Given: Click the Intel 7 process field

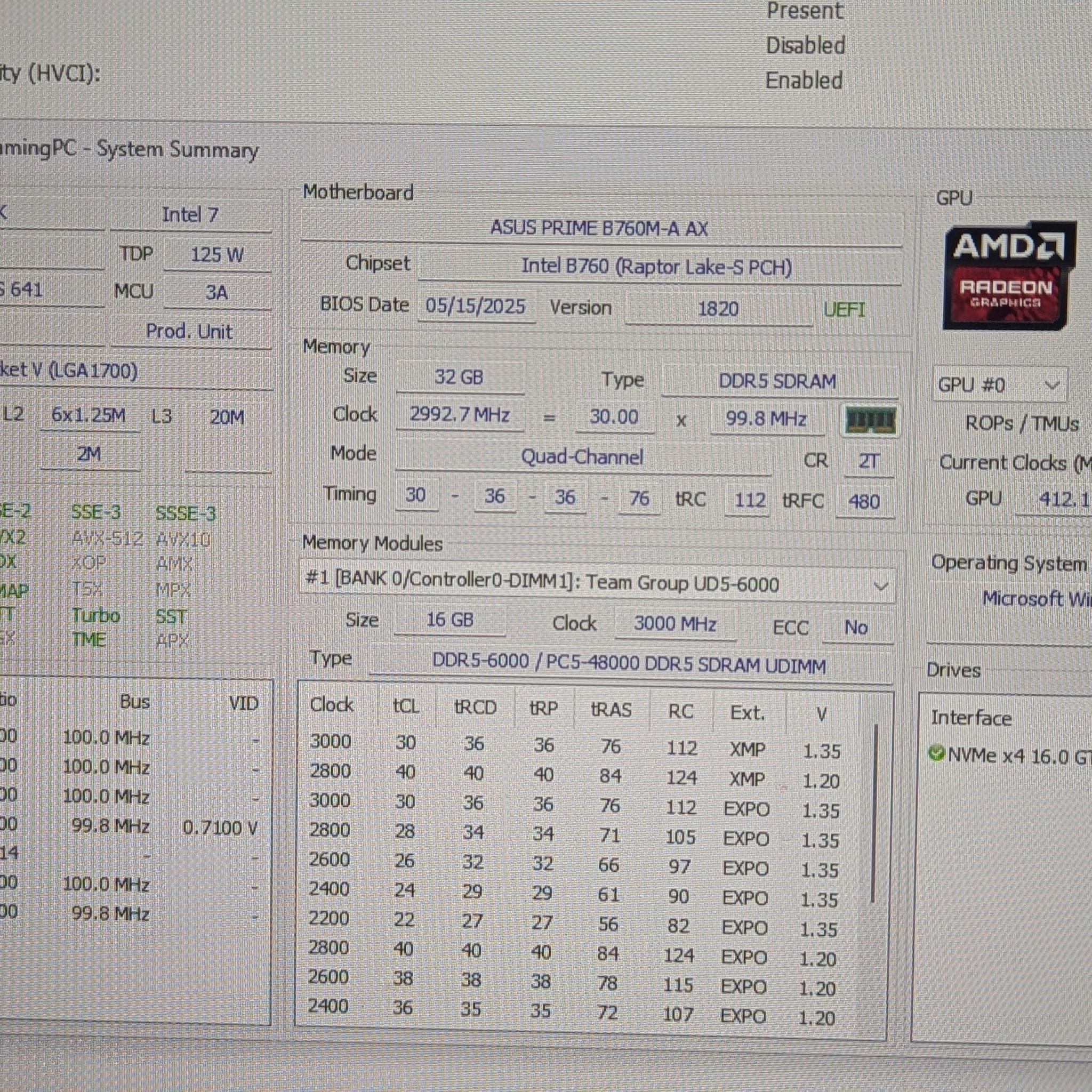Looking at the screenshot, I should click(190, 215).
